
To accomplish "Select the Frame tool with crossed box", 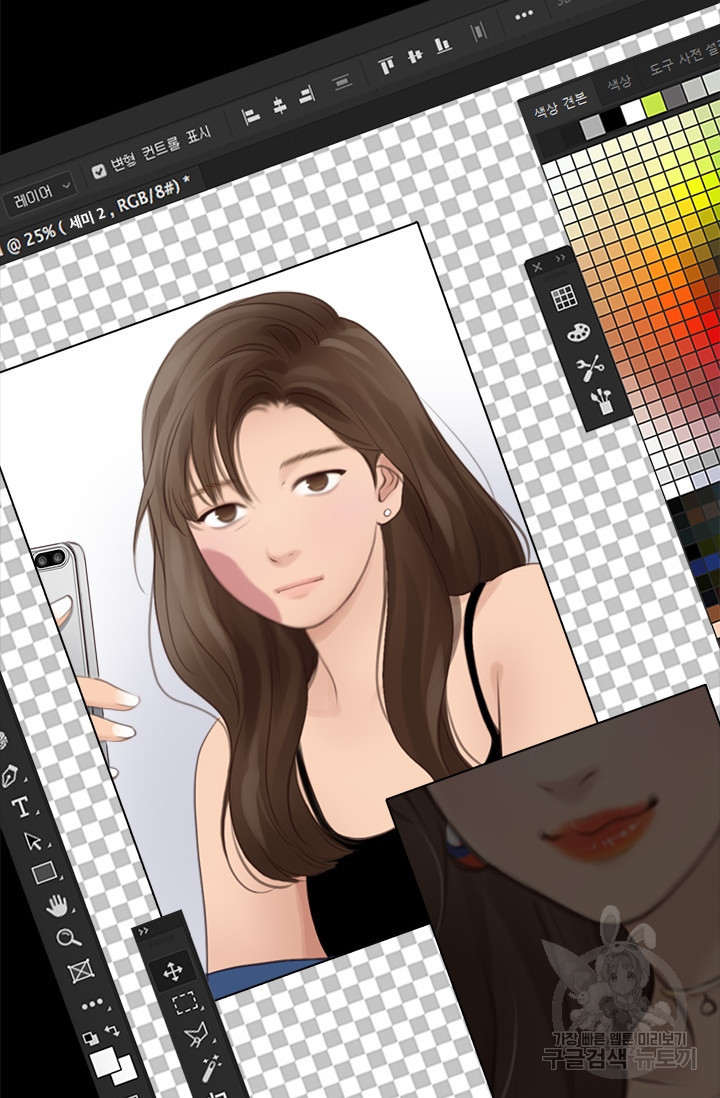I will click(81, 971).
